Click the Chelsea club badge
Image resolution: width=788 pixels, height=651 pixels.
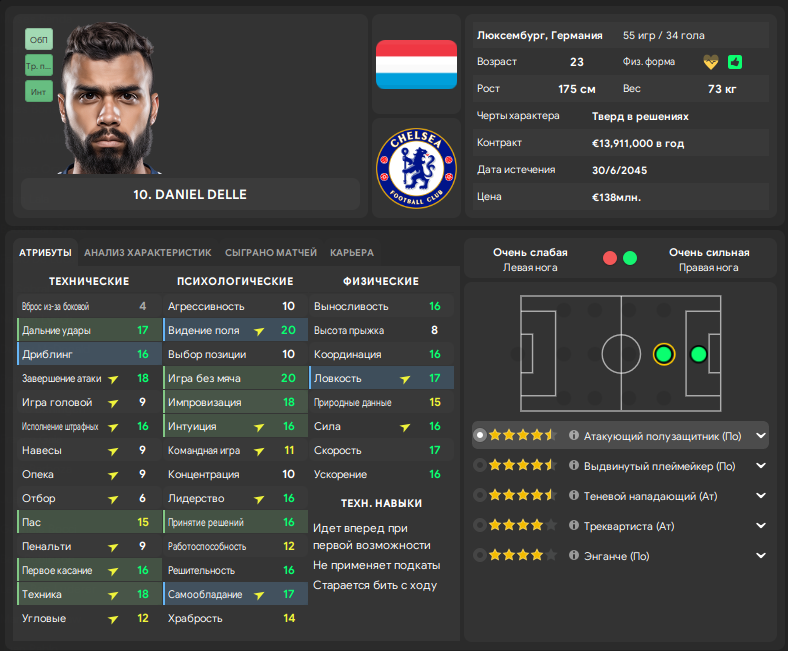[x=415, y=168]
